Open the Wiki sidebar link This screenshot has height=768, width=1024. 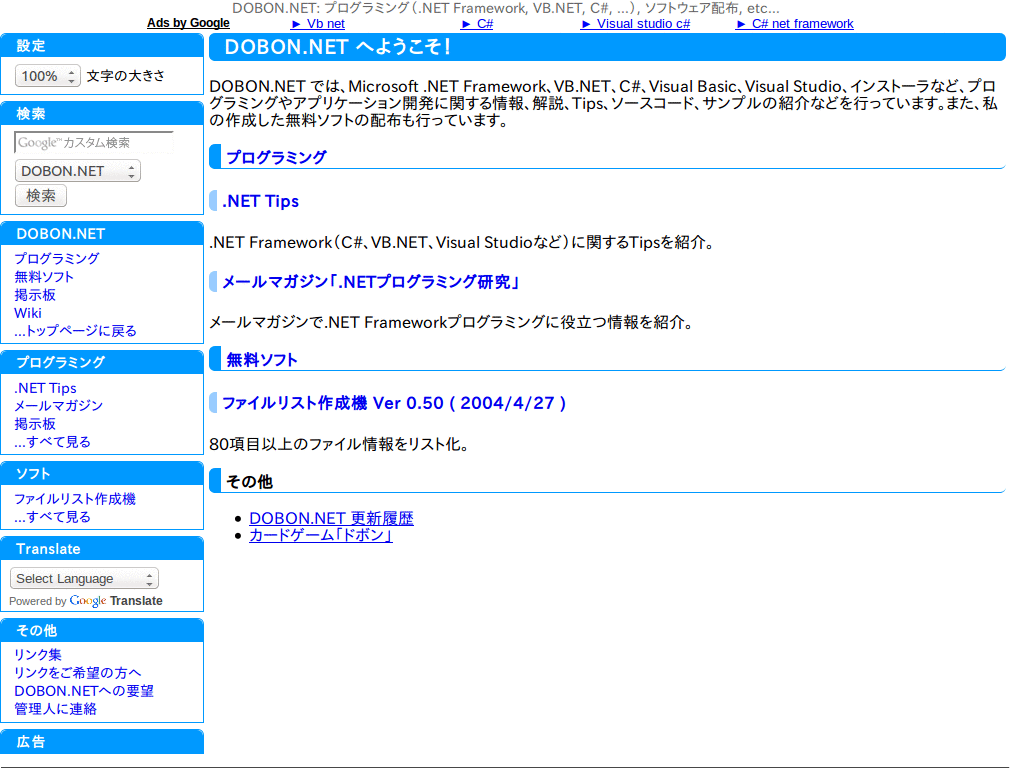(x=28, y=313)
